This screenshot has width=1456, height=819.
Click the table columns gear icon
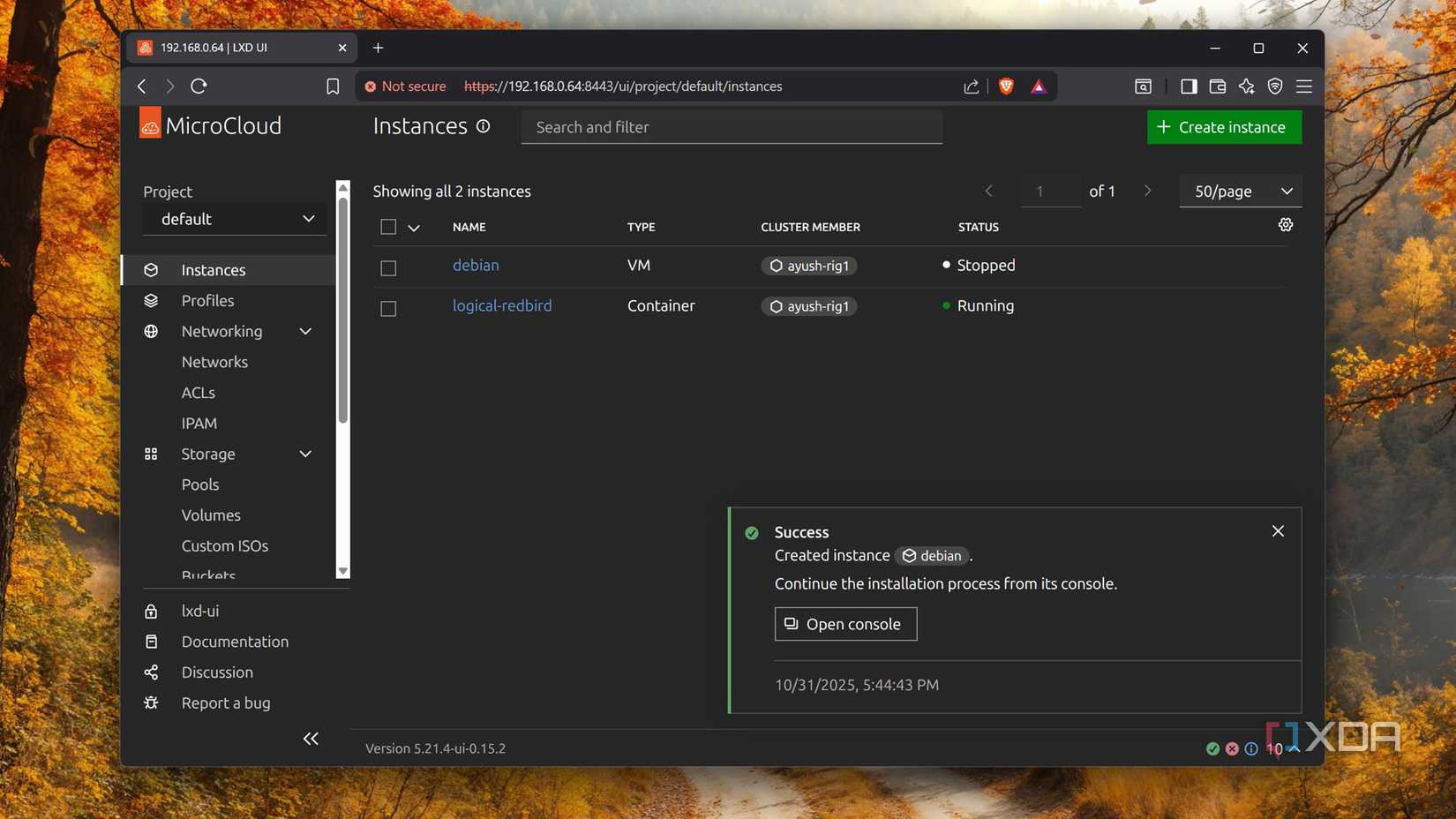1285,225
